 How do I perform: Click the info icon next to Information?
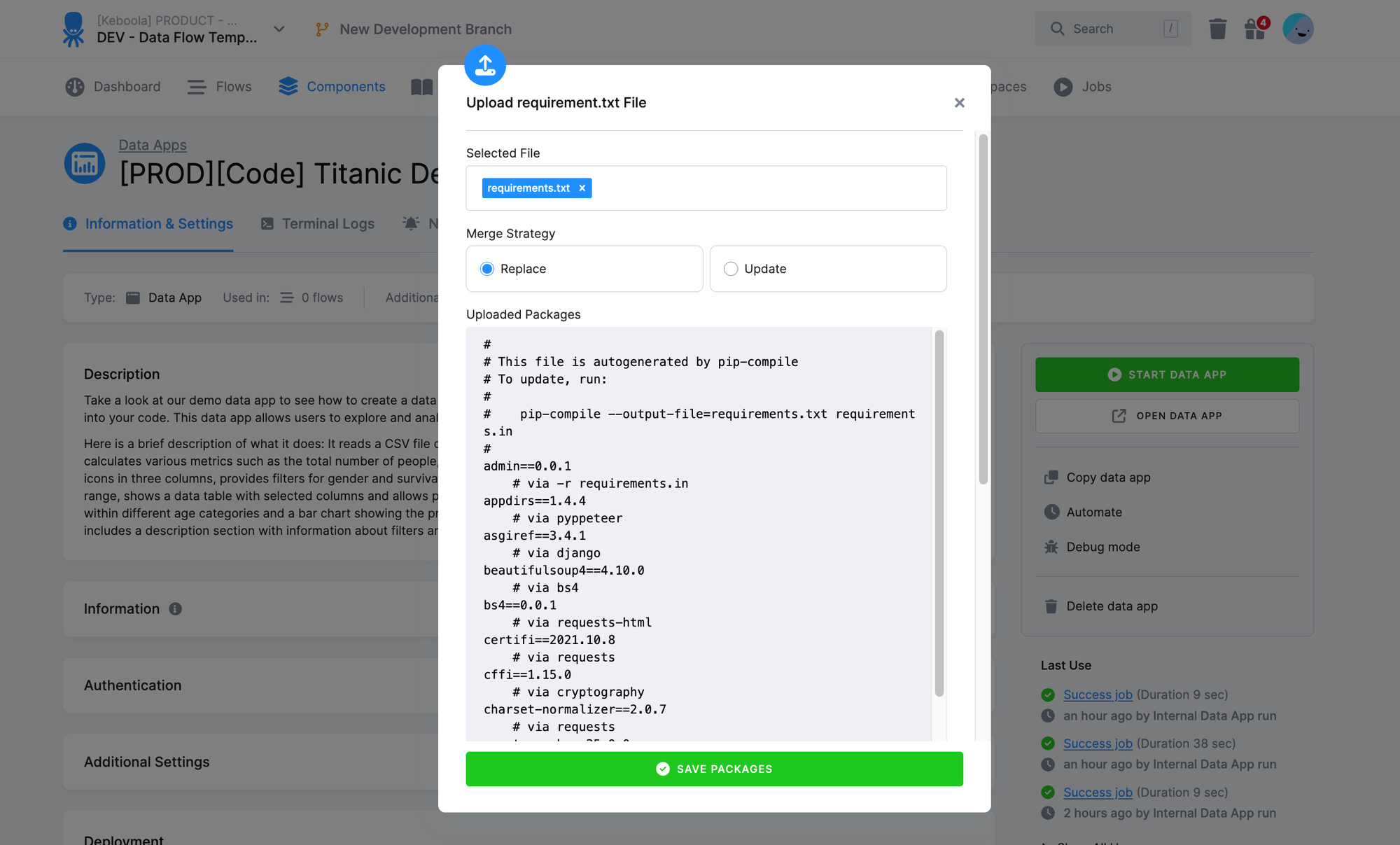pyautogui.click(x=175, y=609)
